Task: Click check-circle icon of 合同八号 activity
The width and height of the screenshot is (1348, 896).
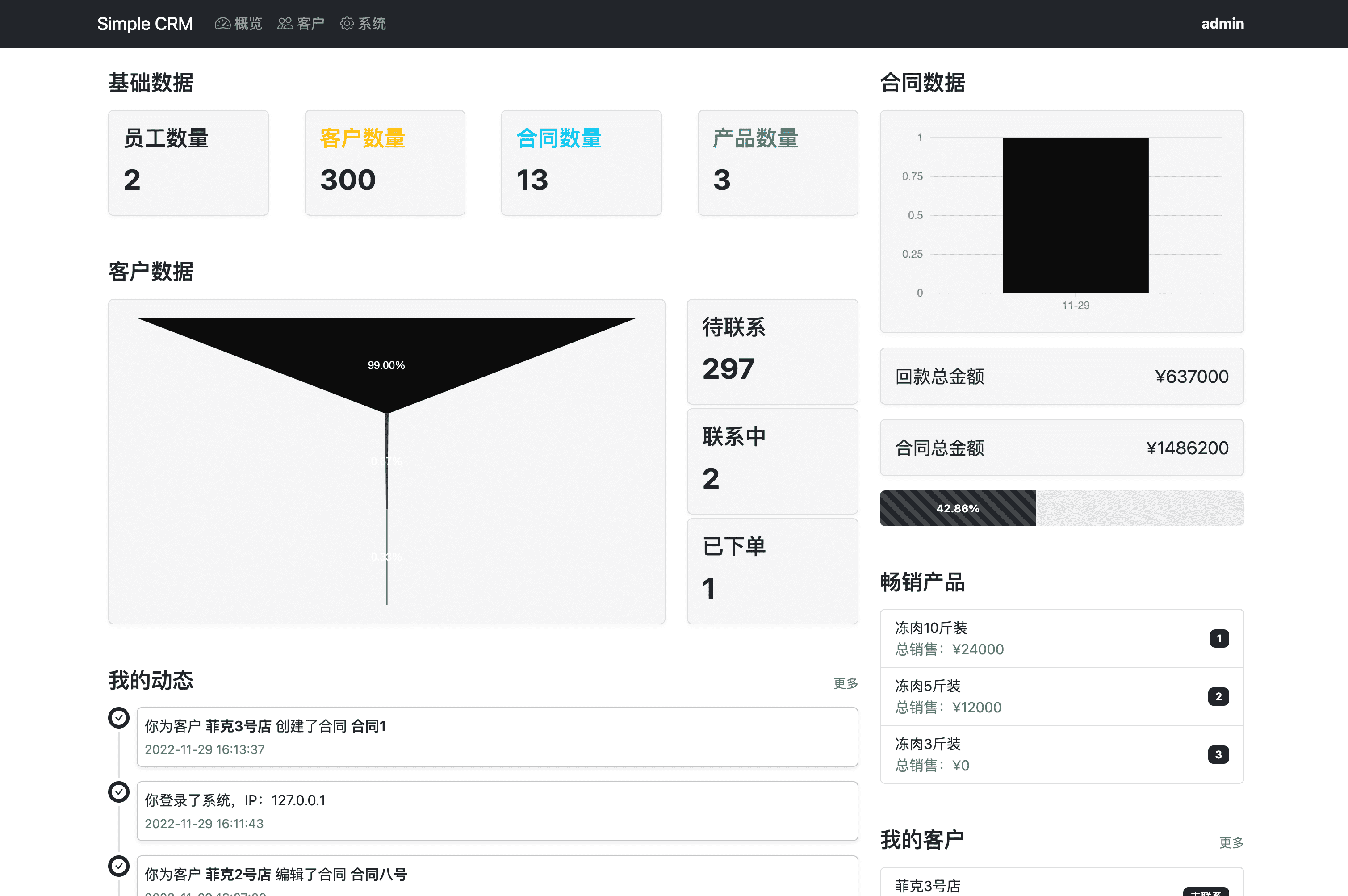Action: point(119,866)
